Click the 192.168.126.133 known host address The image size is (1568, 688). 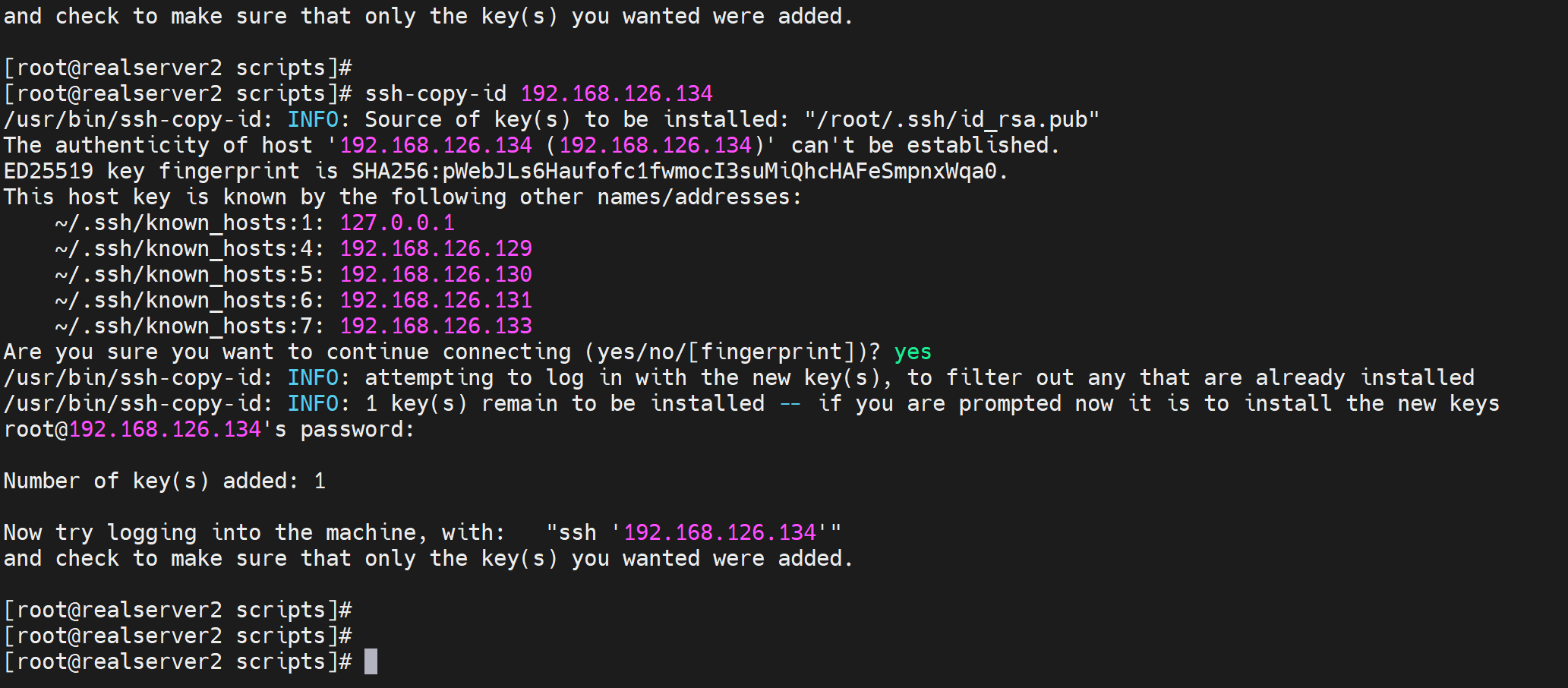[x=436, y=327]
